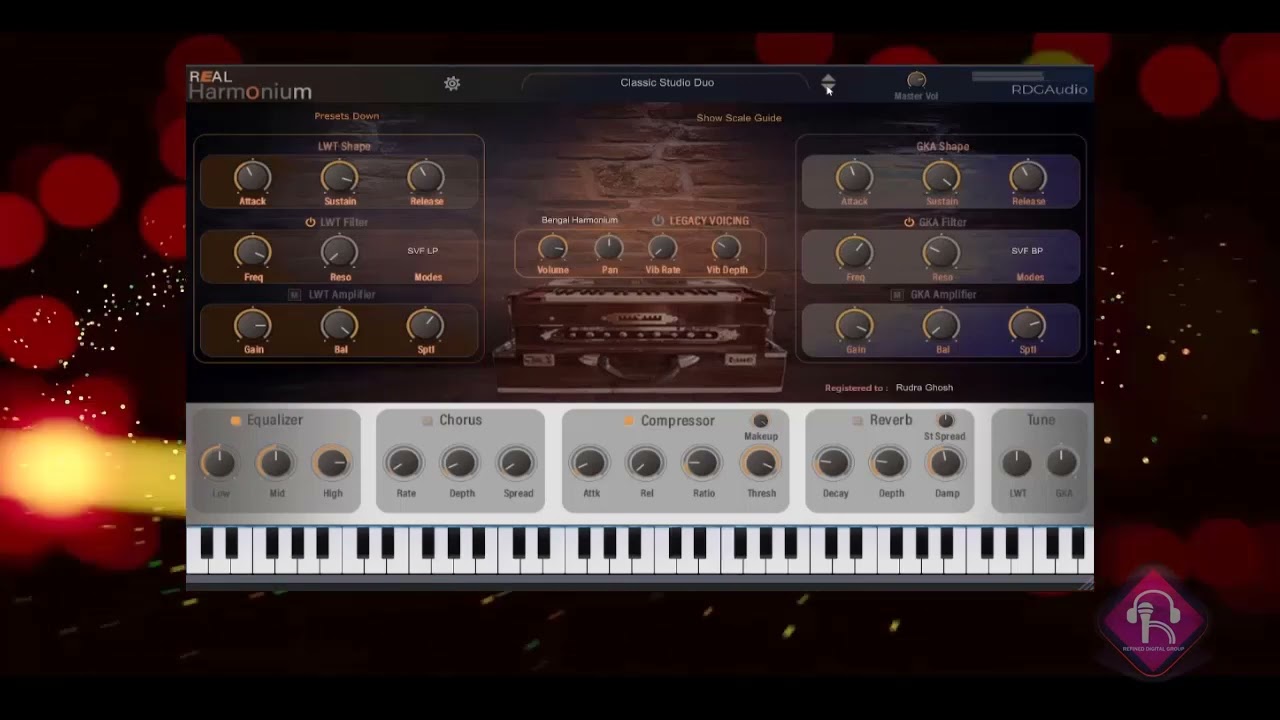Click the Equalizer Mid knob
Viewport: 1280px width, 720px height.
(x=275, y=463)
